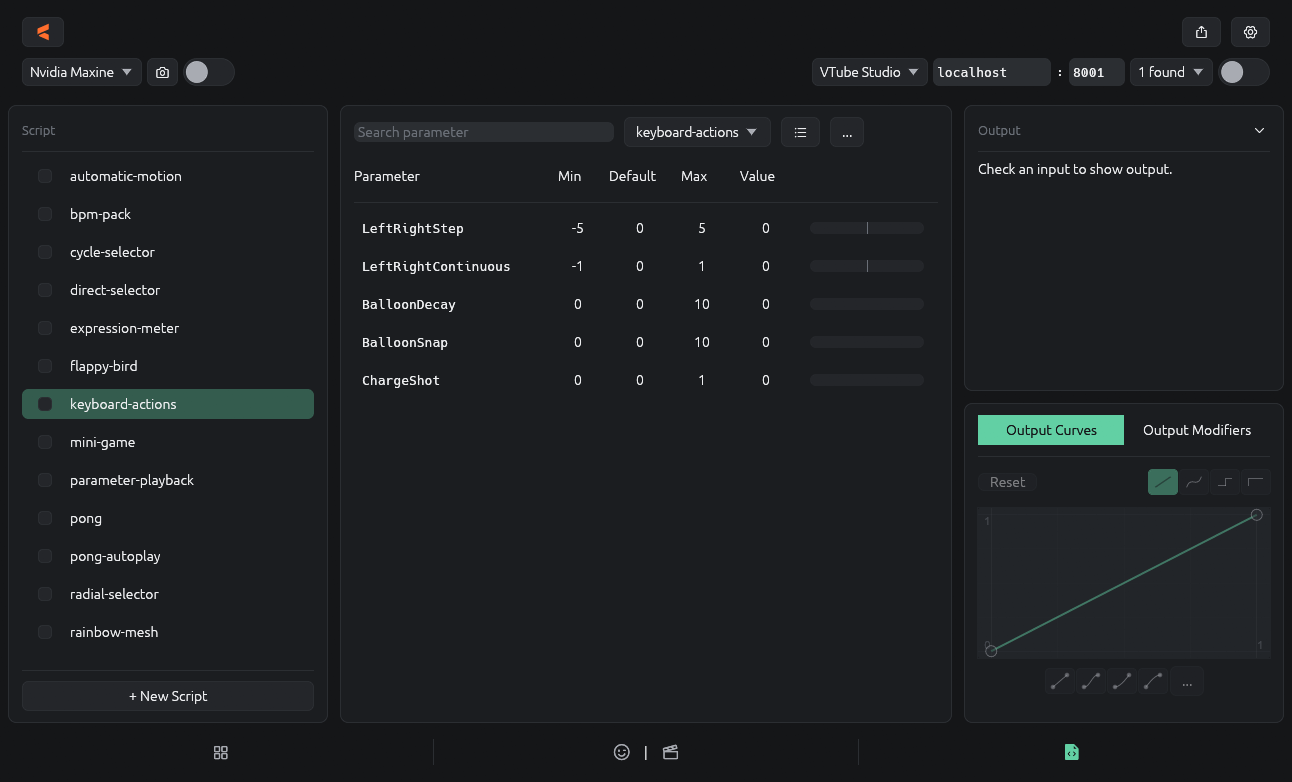Image resolution: width=1292 pixels, height=782 pixels.
Task: Click the list view icon beside keyboard-actions dropdown
Action: [800, 132]
